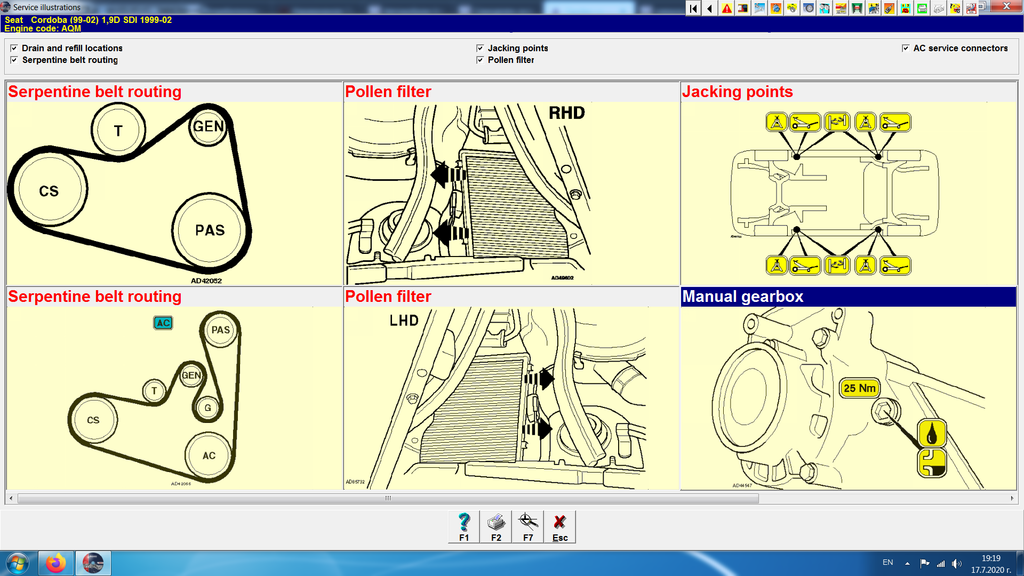Click the vehicle title Seat Cordoba 1,9D SDI
This screenshot has height=576, width=1024.
point(88,20)
